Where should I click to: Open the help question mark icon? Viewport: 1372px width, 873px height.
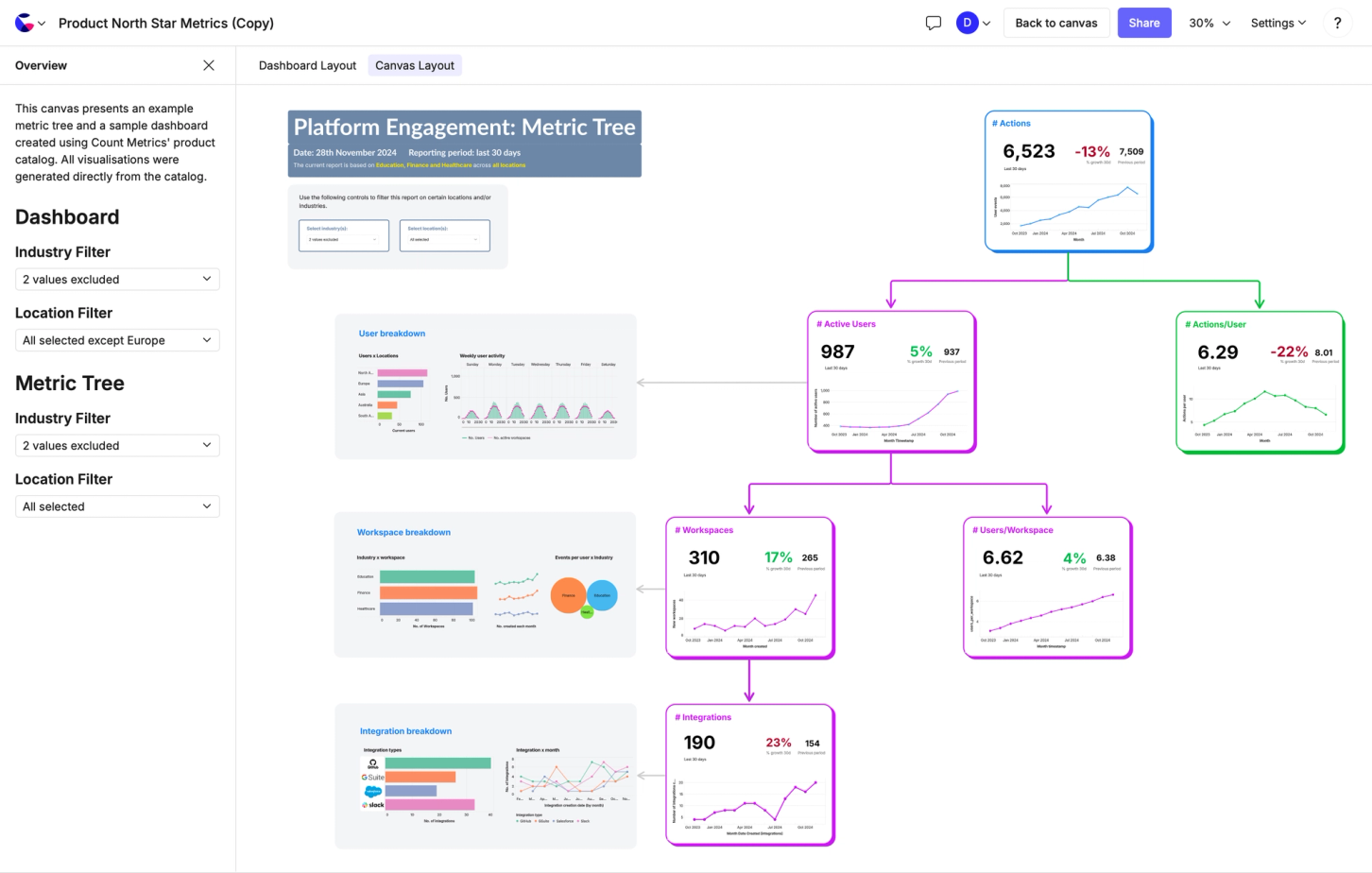[x=1337, y=23]
